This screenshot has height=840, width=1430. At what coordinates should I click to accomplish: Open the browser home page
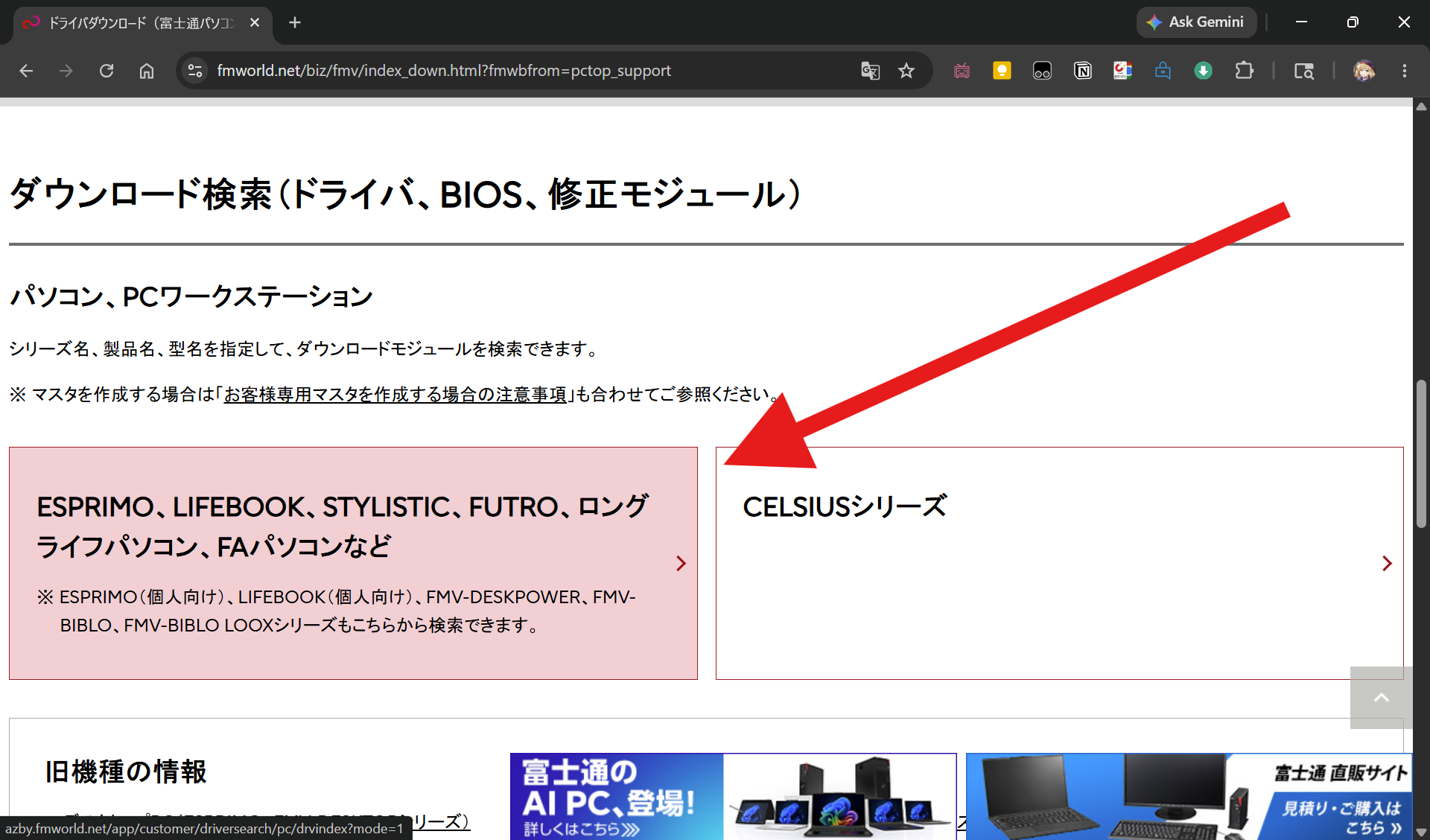(147, 71)
